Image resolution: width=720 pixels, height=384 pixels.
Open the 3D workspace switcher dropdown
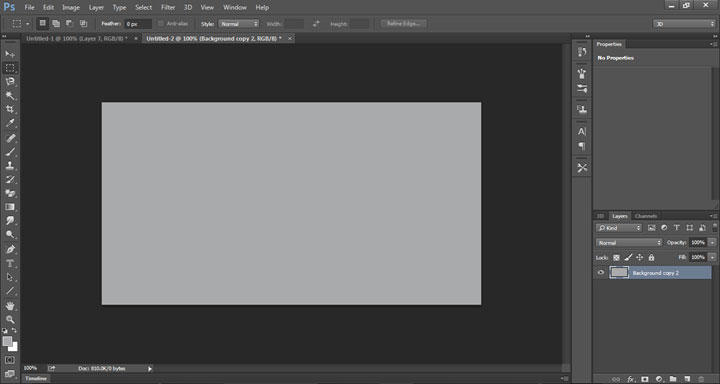click(684, 24)
